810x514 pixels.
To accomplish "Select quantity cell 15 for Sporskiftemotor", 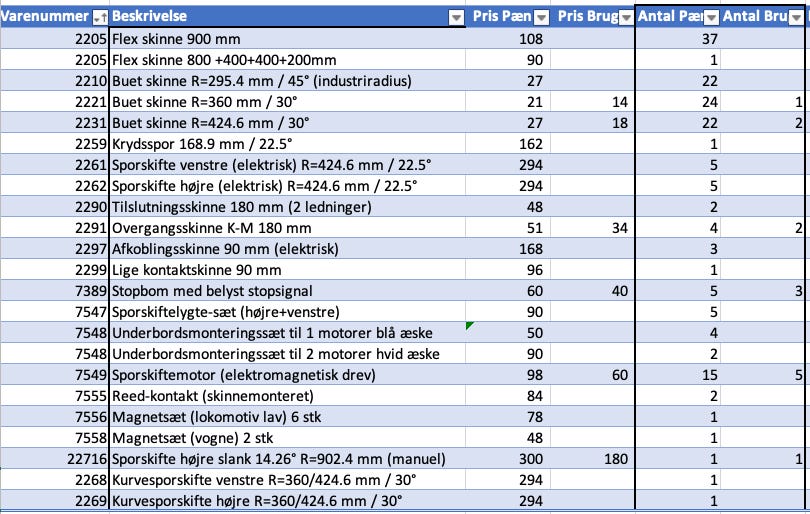I will point(678,375).
